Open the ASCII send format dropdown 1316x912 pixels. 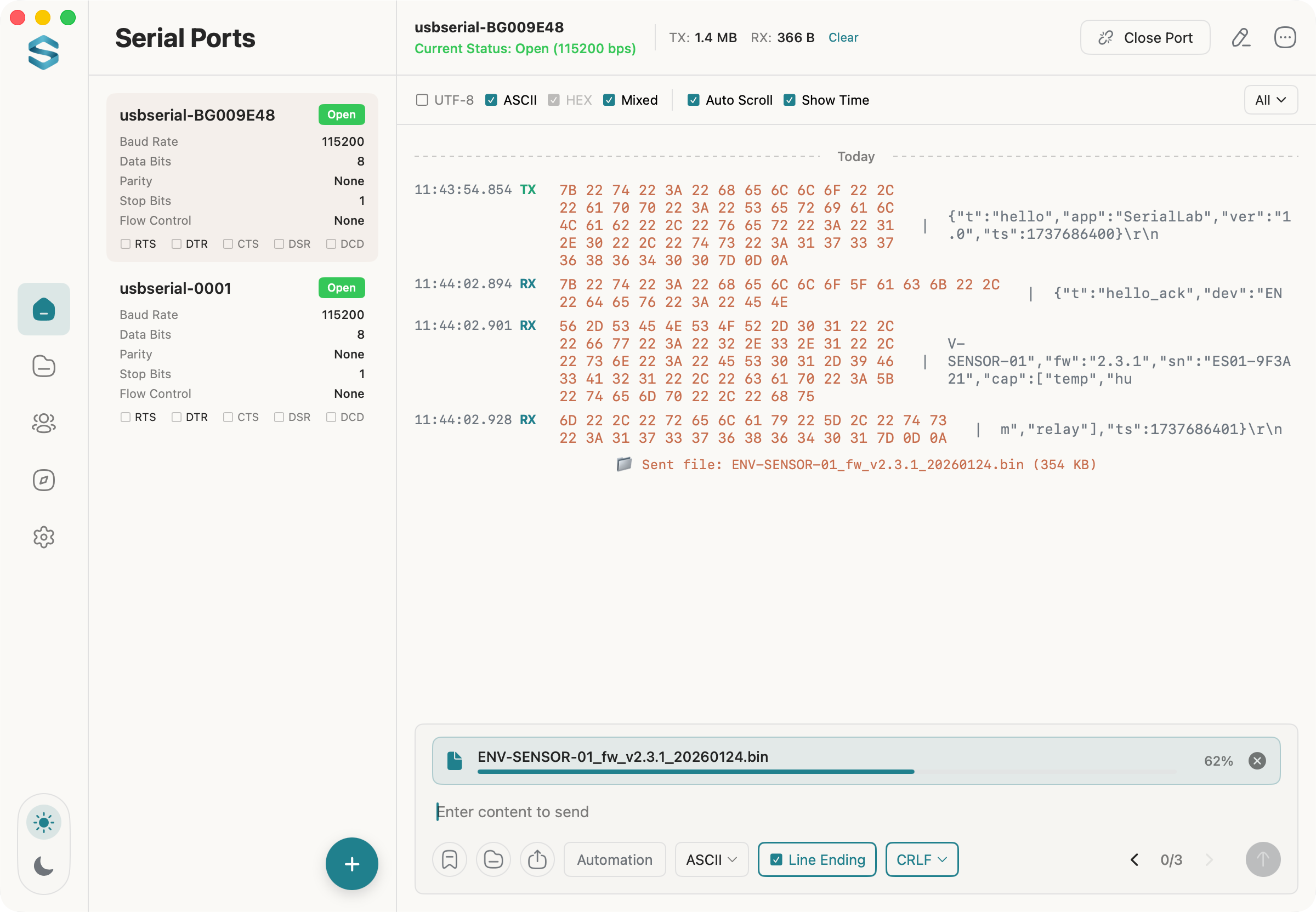pyautogui.click(x=711, y=859)
